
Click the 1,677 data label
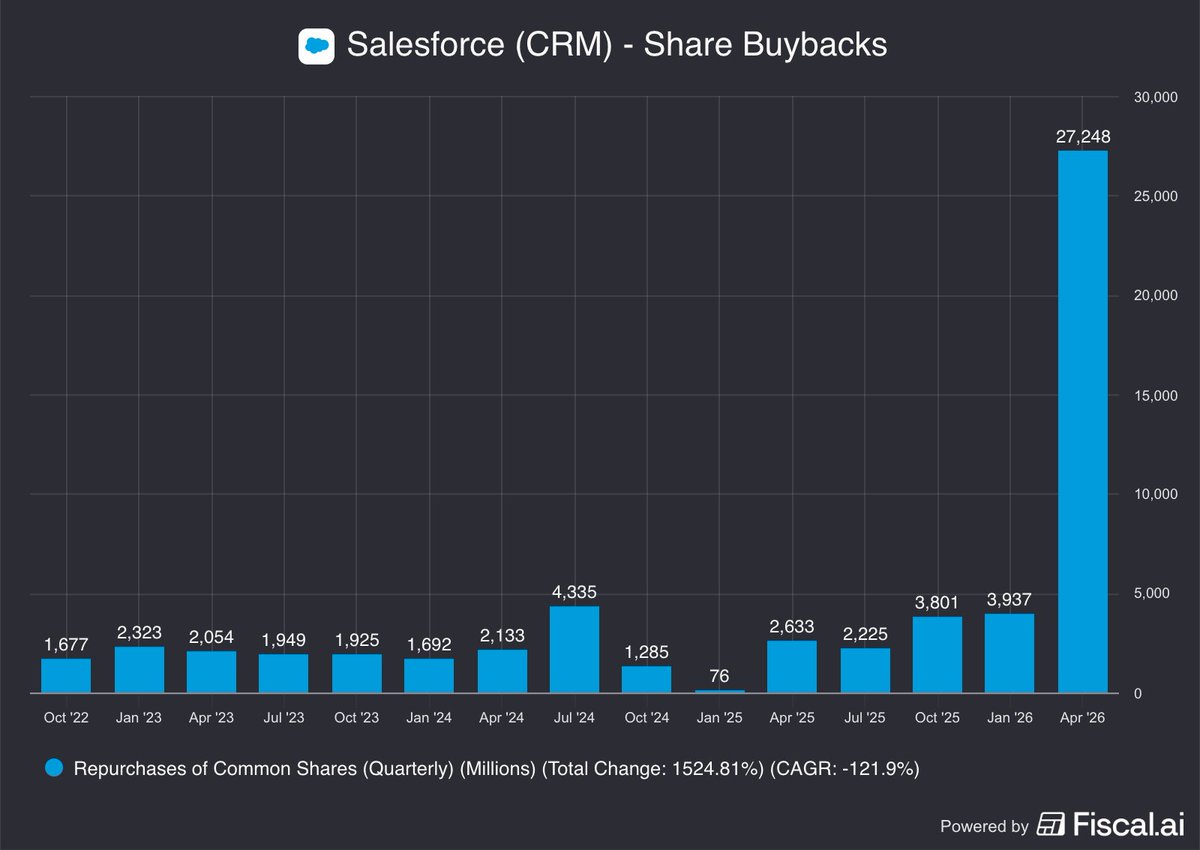(66, 644)
